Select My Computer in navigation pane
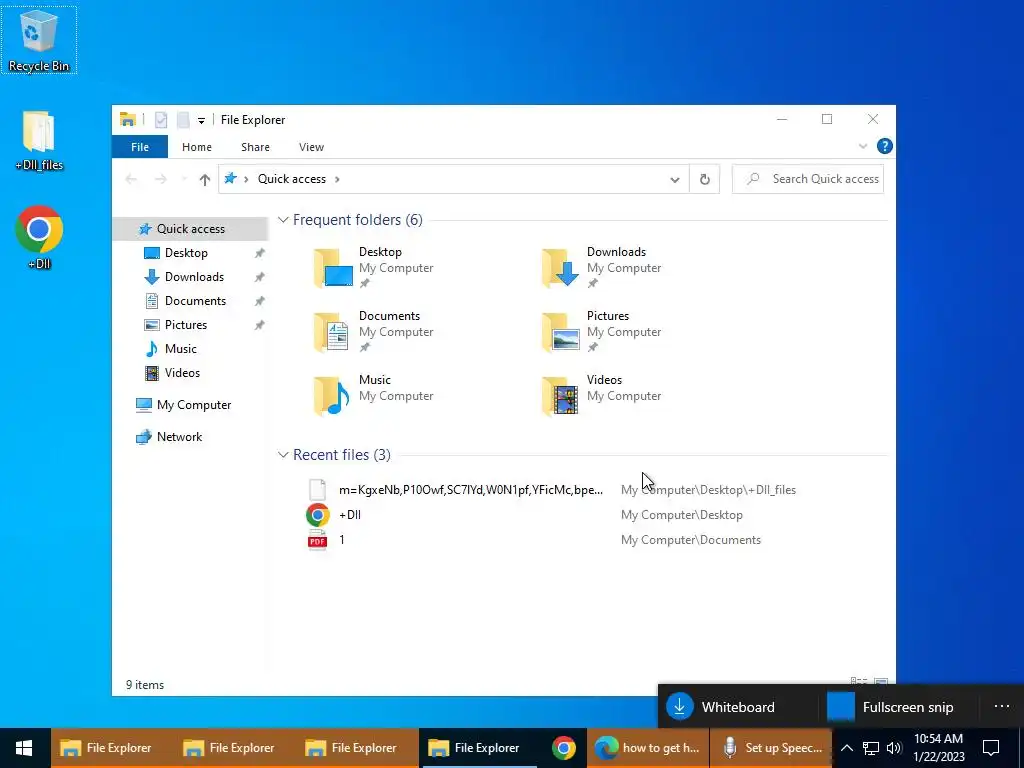Viewport: 1024px width, 768px height. click(194, 405)
